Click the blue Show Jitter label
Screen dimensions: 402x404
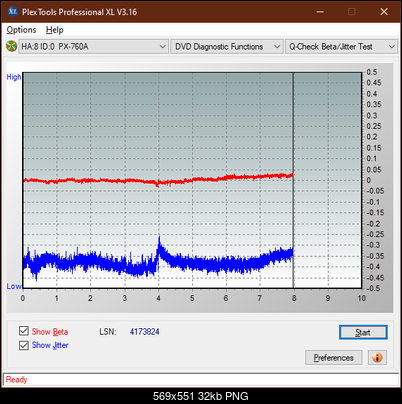pyautogui.click(x=50, y=345)
